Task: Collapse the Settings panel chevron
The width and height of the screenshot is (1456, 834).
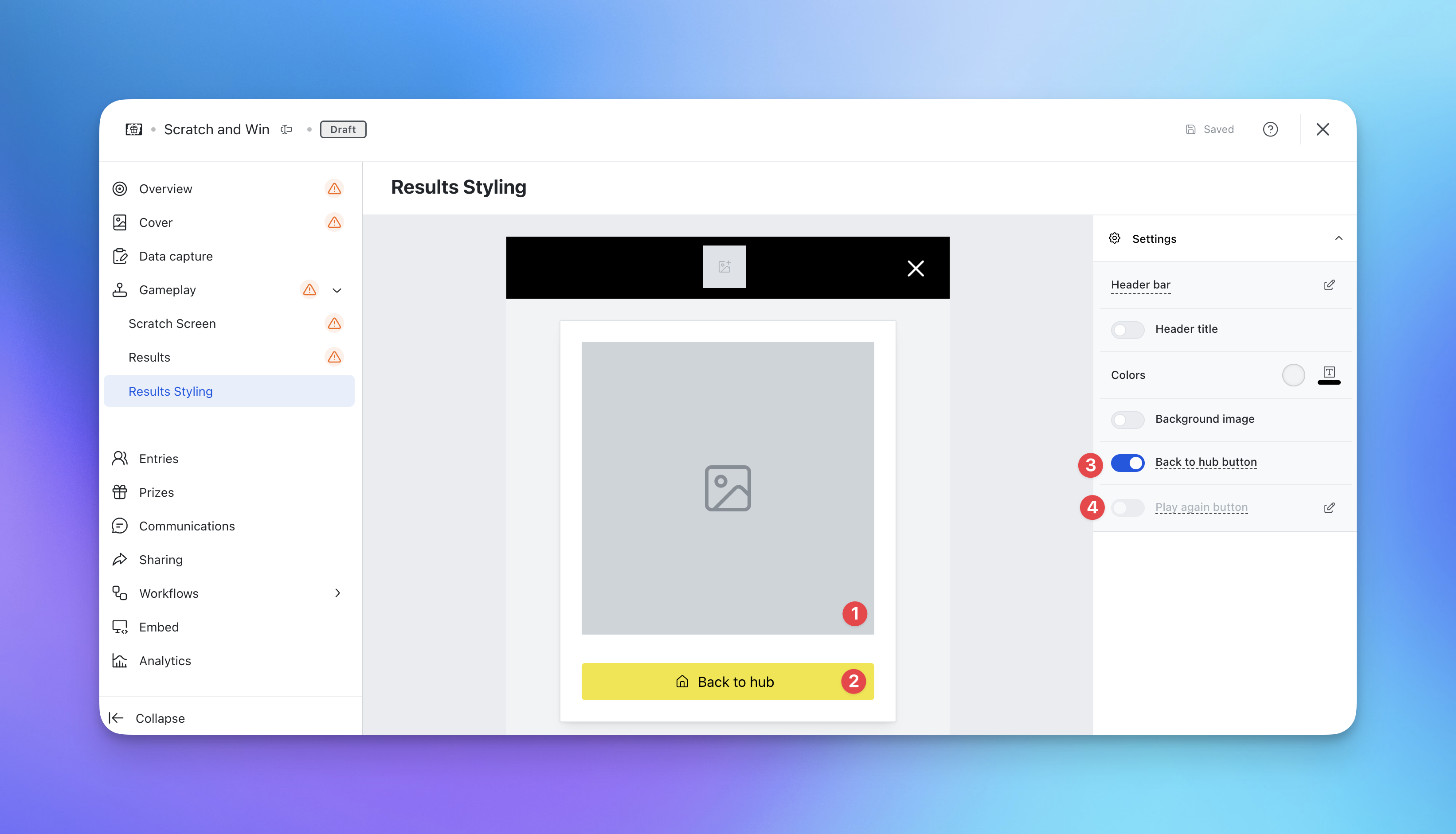Action: pos(1338,238)
